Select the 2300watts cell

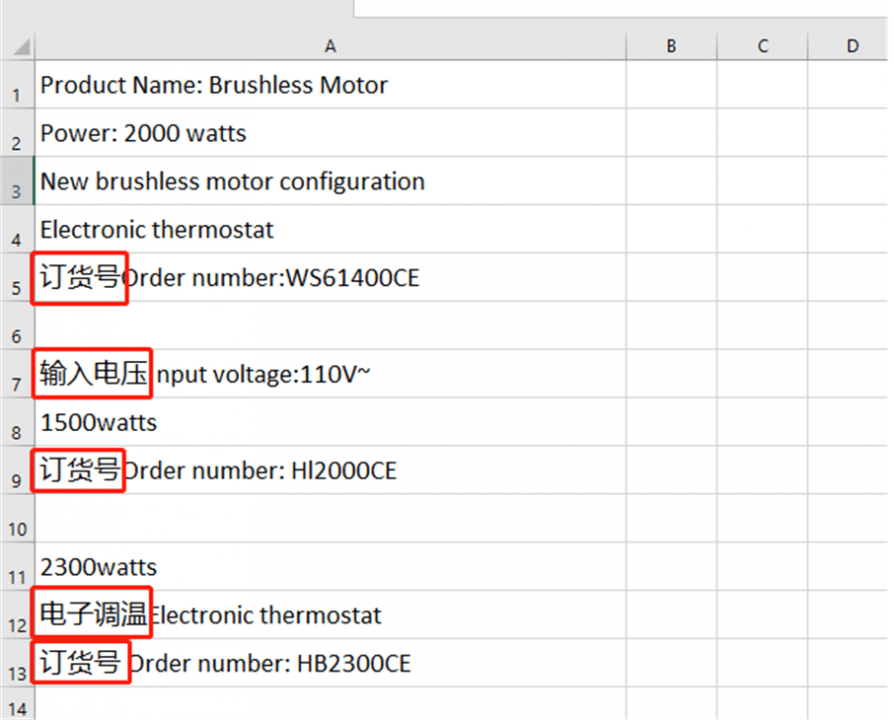[x=330, y=566]
